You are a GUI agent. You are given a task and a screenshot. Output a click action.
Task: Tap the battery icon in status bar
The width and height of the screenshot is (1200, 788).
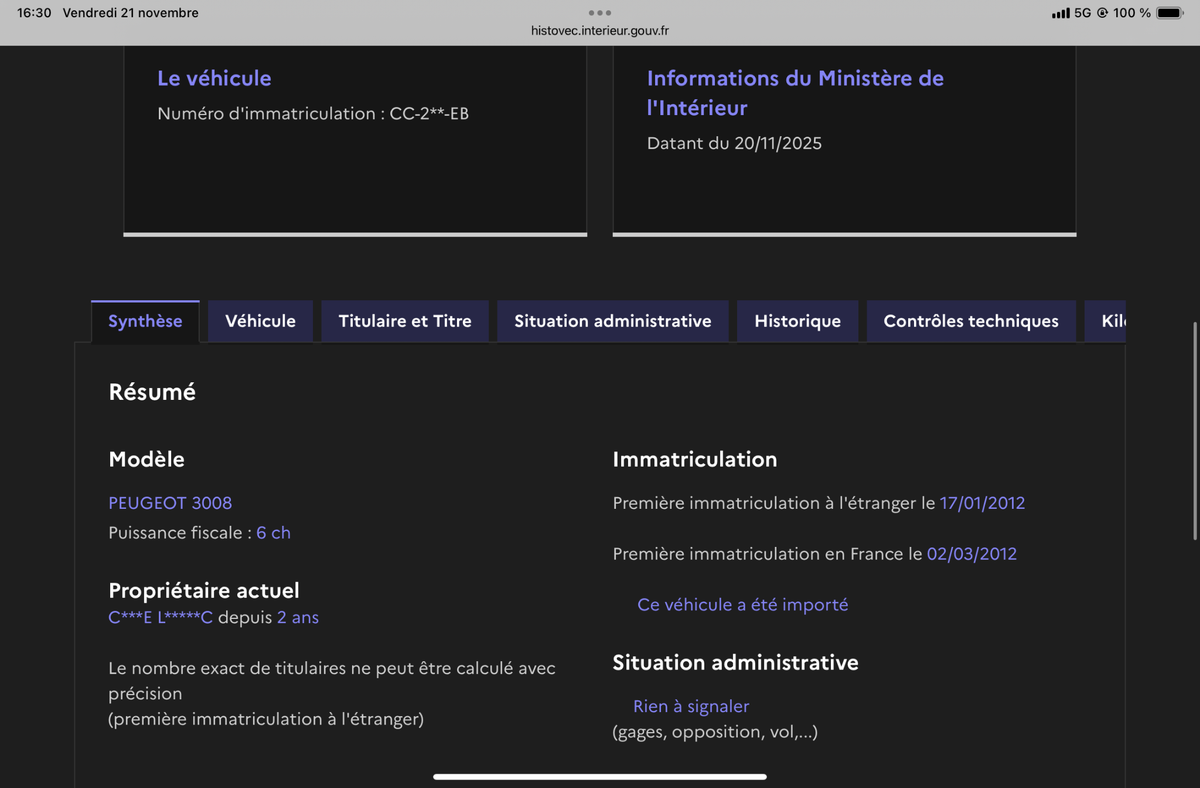point(1169,13)
